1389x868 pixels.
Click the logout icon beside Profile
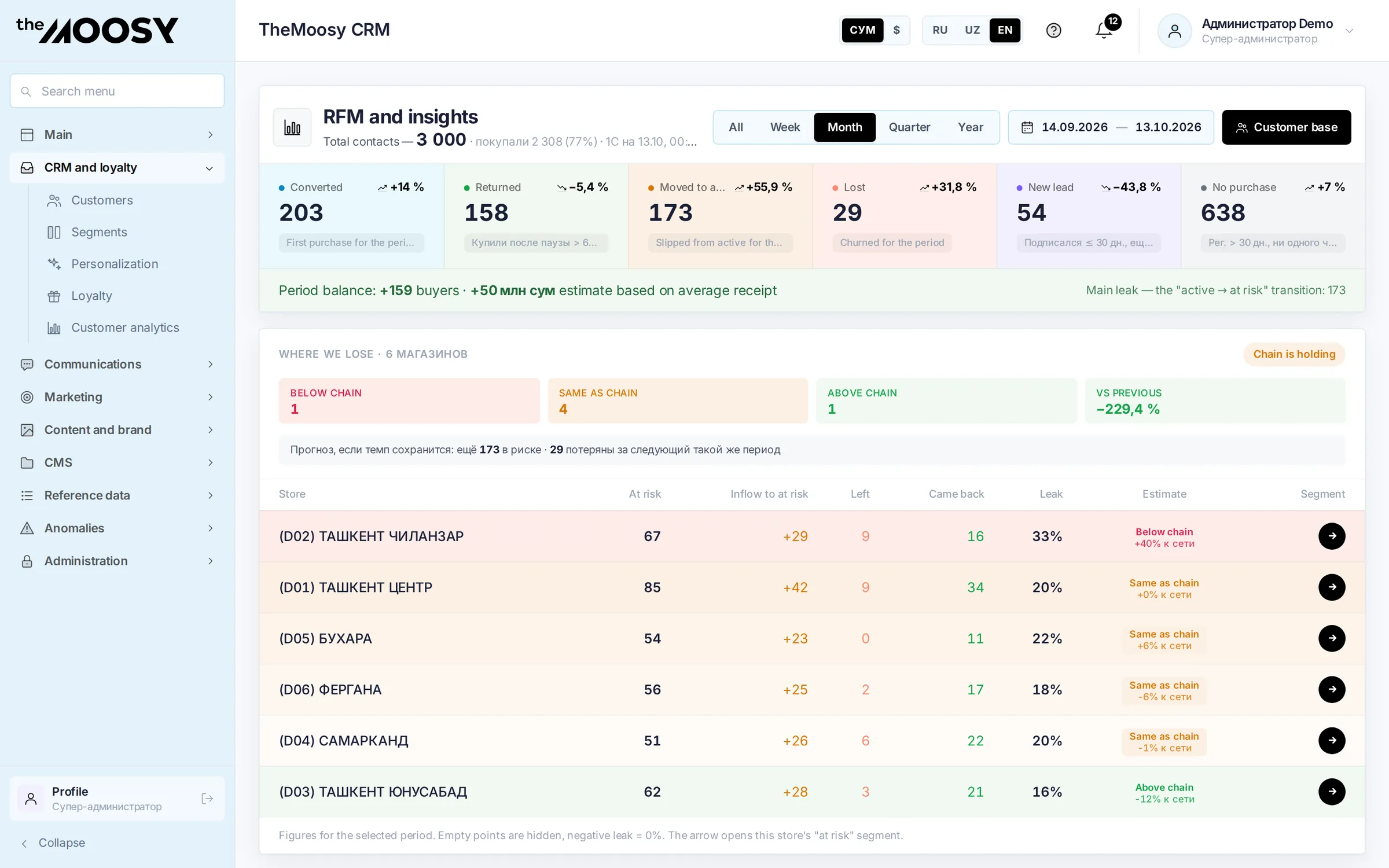(x=207, y=799)
